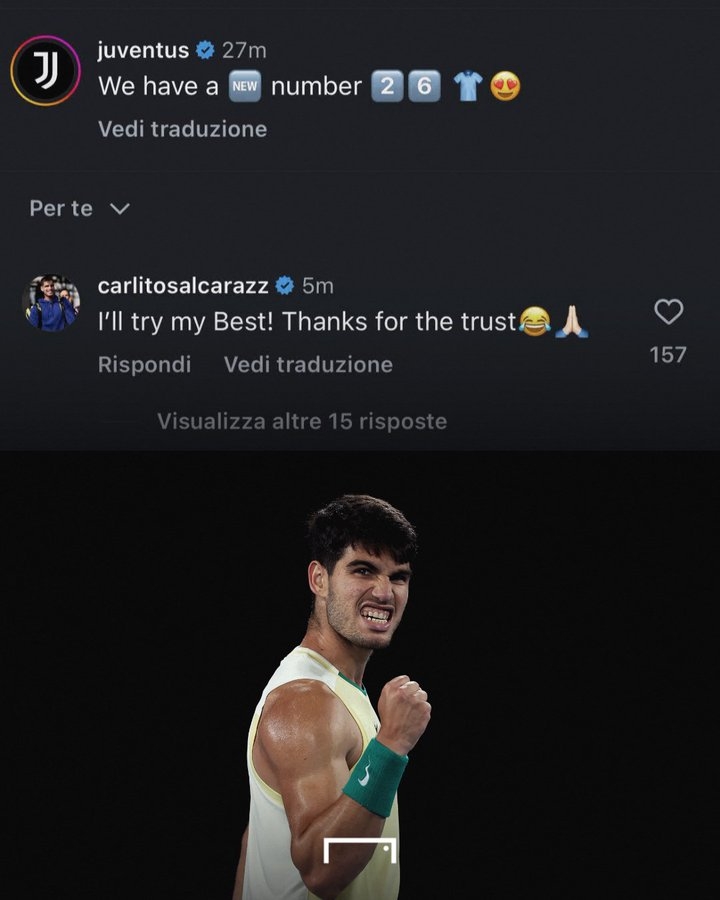720x900 pixels.
Task: Click the laughing-crying emoji in the comment
Action: (x=535, y=321)
